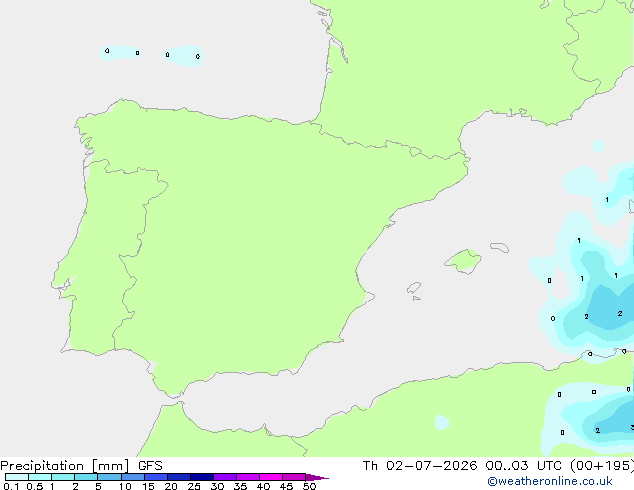Select the 2–5 mm legend color swatch
The width and height of the screenshot is (634, 490).
tap(86, 477)
